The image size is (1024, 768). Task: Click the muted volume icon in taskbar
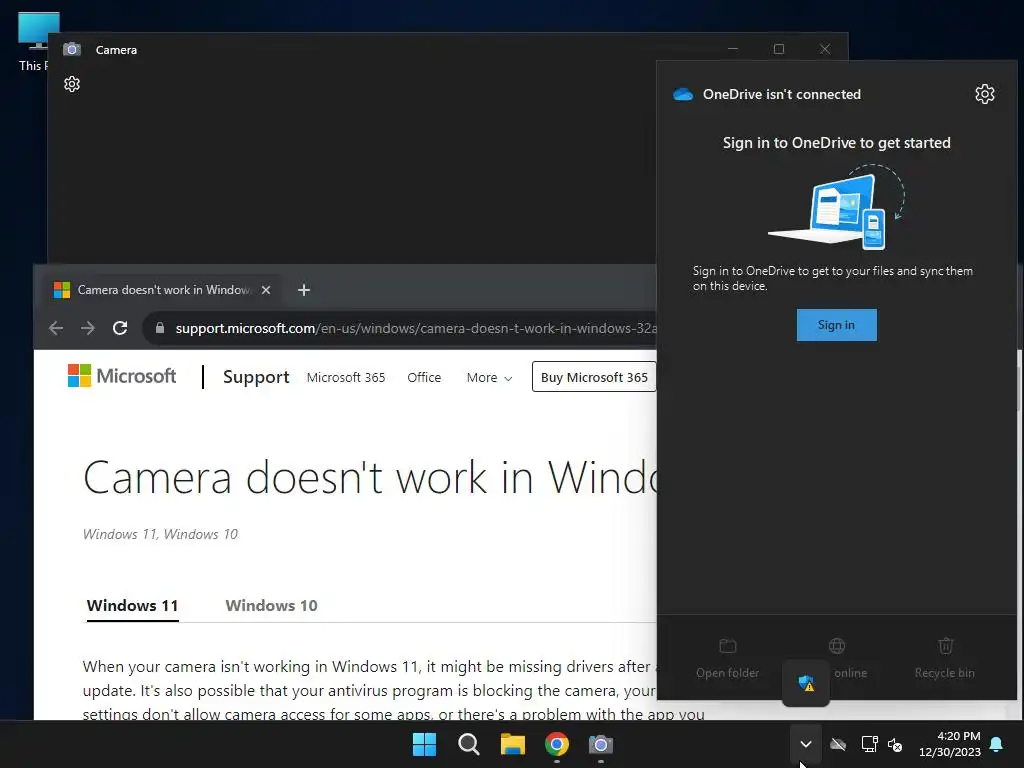coord(895,744)
